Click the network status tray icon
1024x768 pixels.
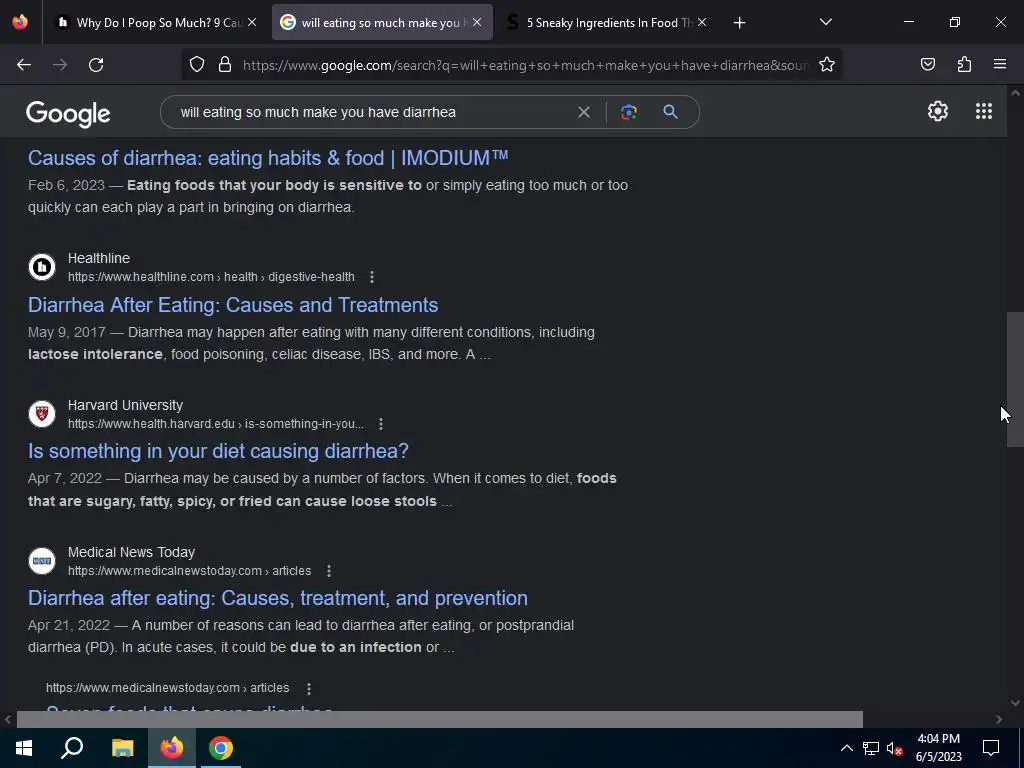[871, 748]
